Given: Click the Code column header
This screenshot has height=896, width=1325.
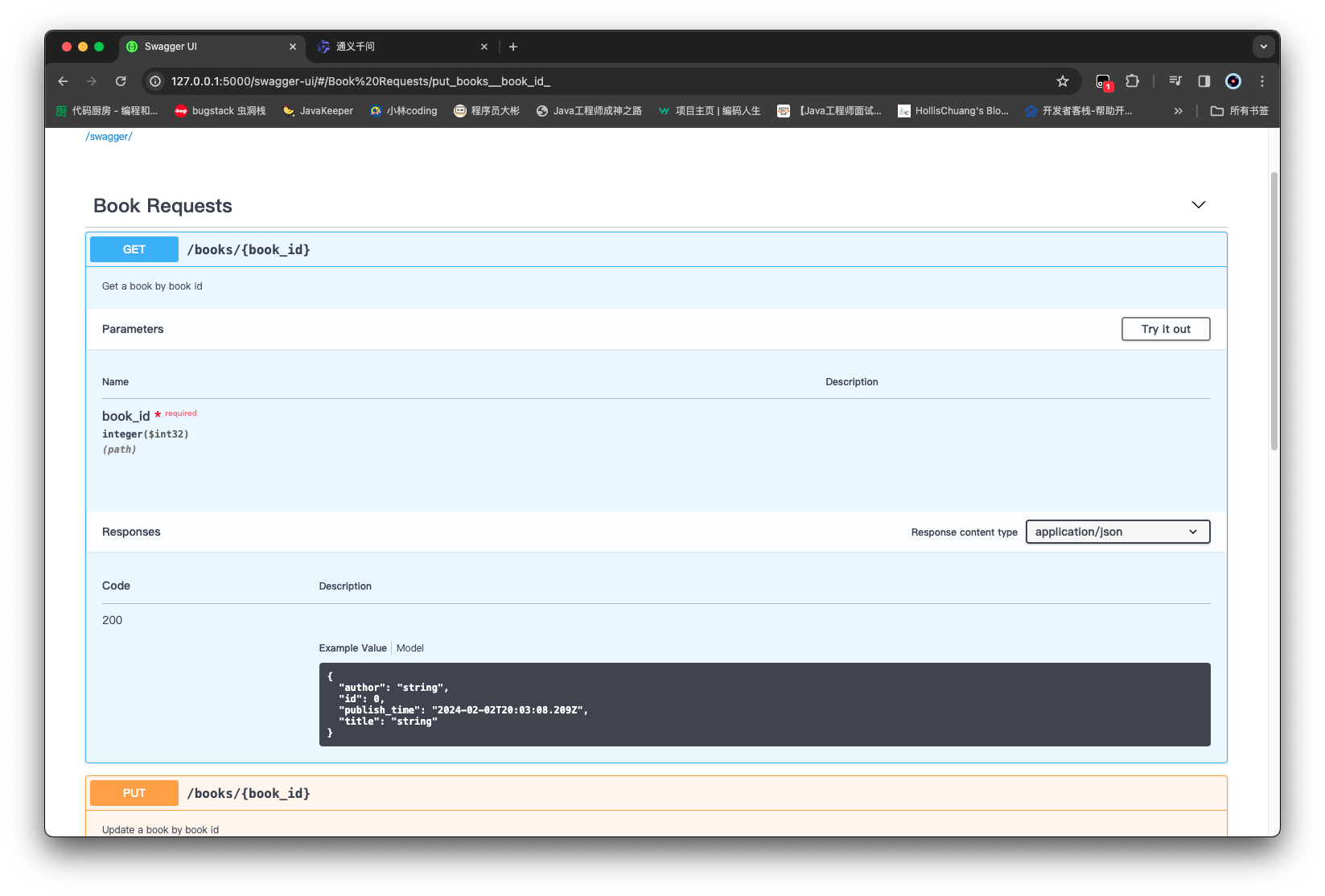Looking at the screenshot, I should [x=117, y=586].
